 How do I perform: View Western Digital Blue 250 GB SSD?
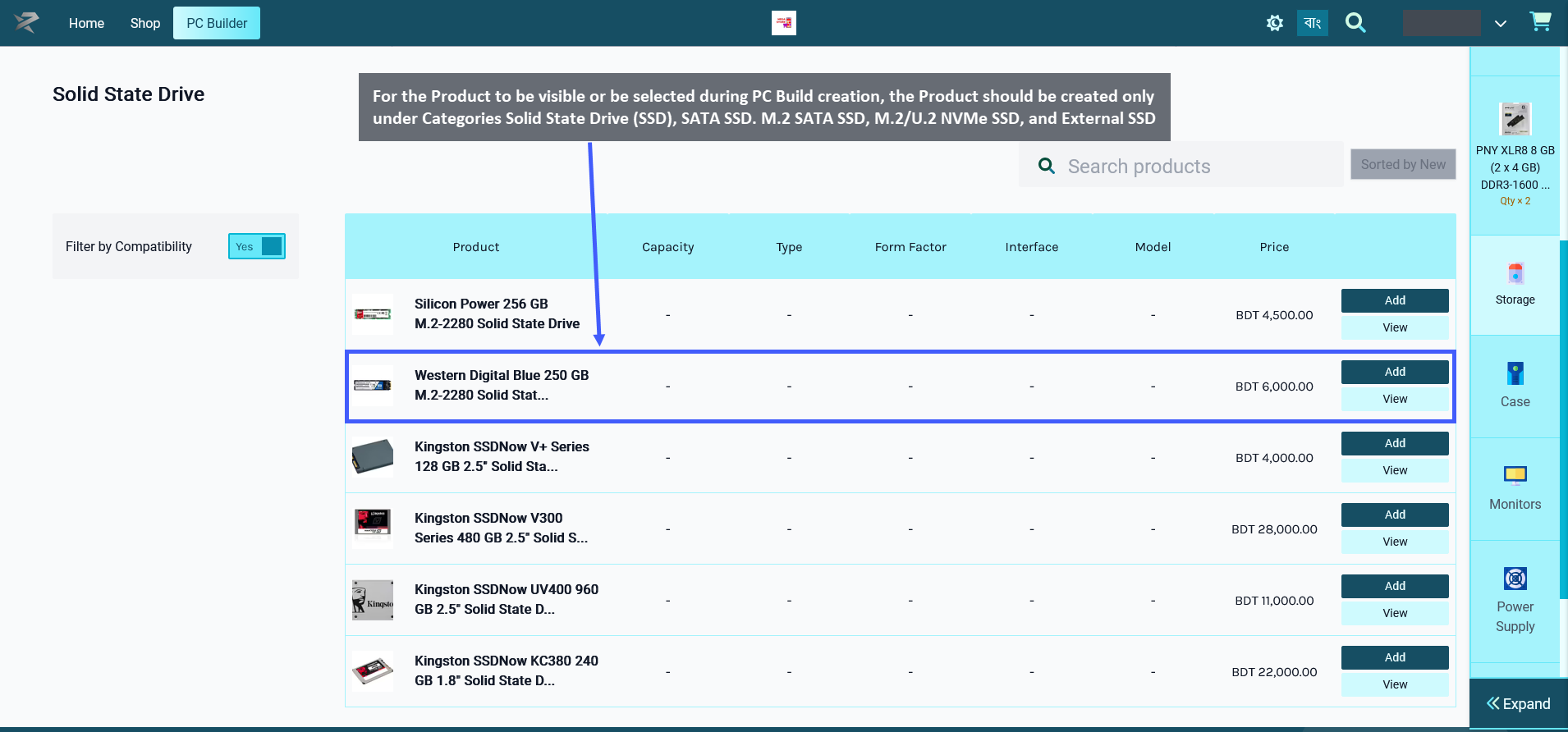pyautogui.click(x=1395, y=399)
